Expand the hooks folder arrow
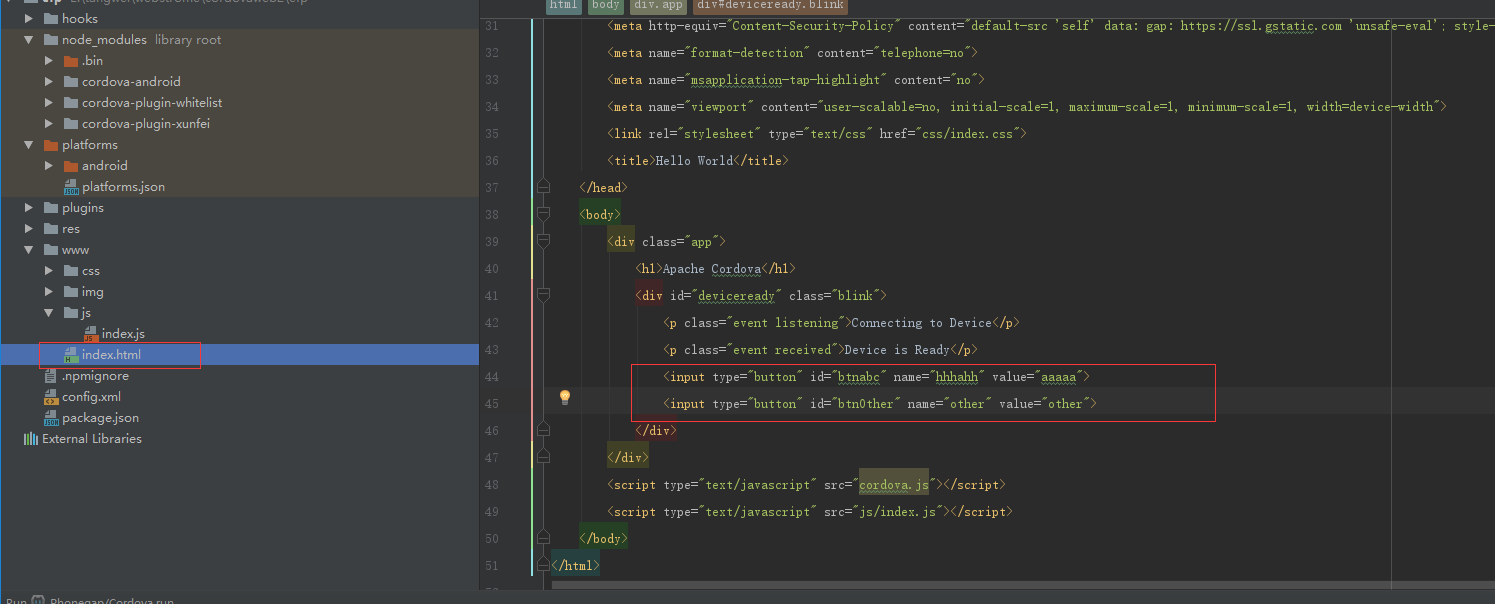1495x604 pixels. [30, 18]
